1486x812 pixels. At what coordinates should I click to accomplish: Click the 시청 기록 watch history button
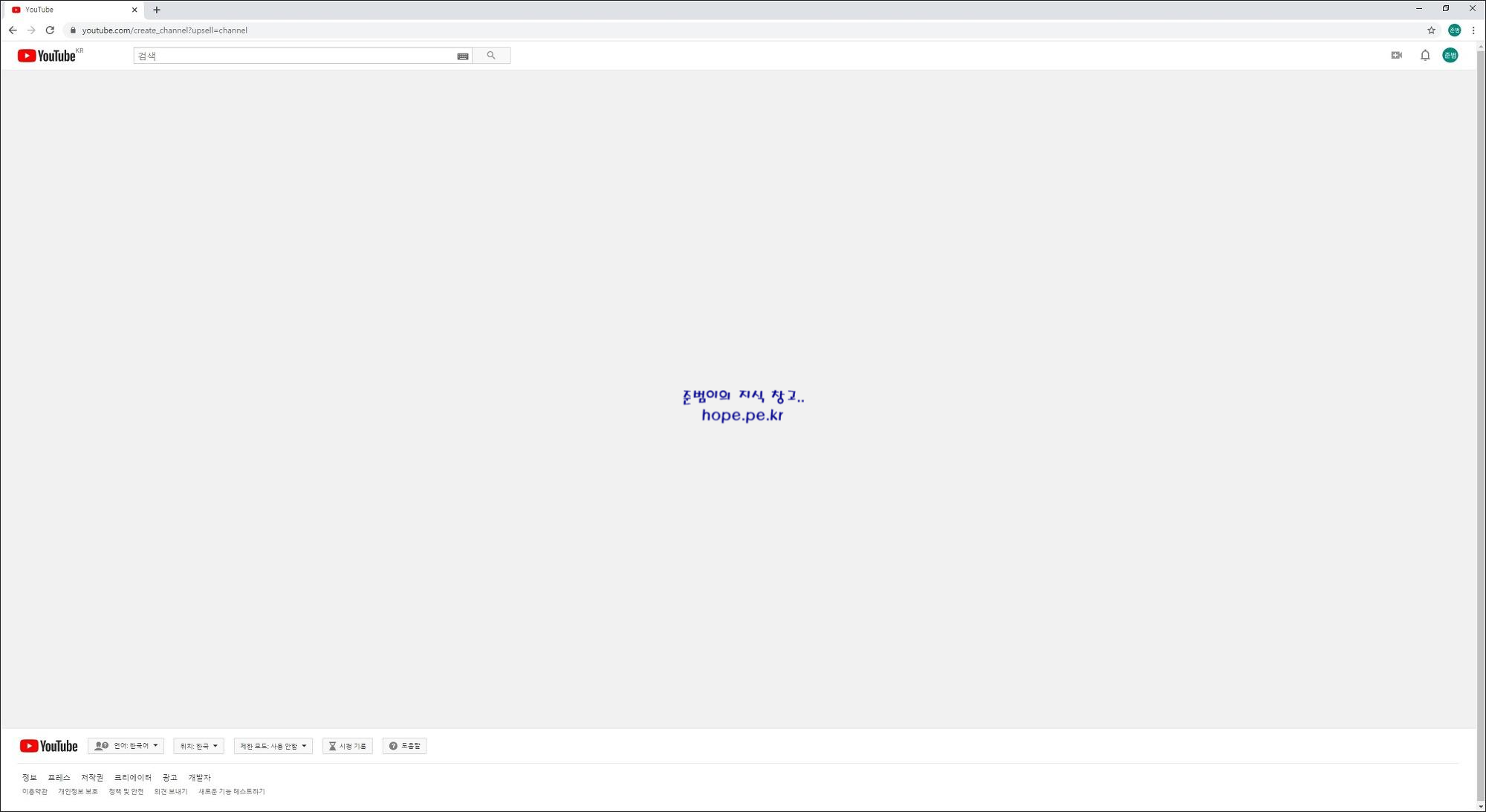(348, 746)
